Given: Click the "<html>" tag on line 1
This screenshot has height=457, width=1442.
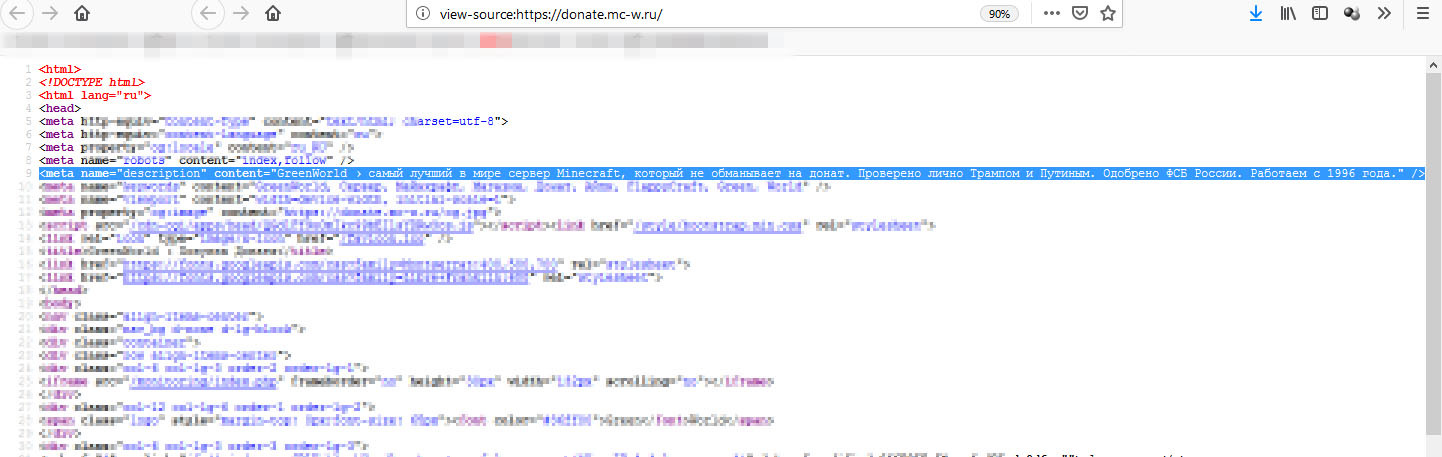Looking at the screenshot, I should pyautogui.click(x=60, y=70).
